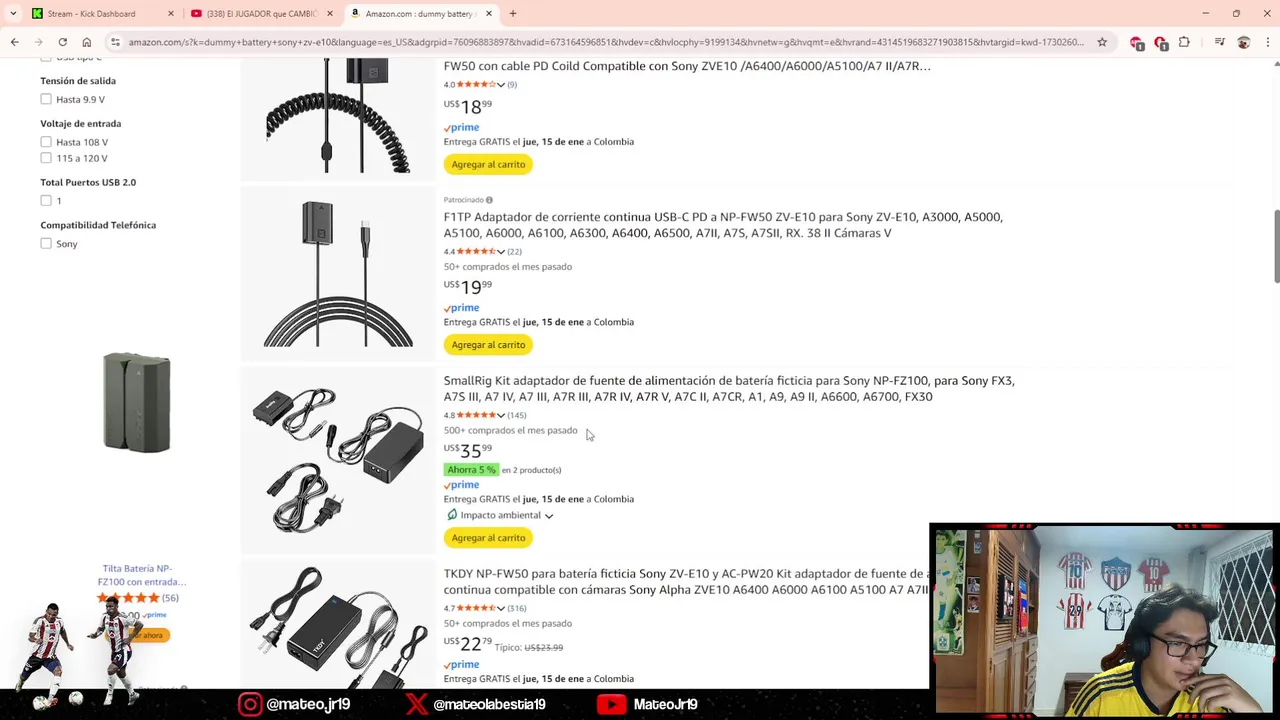This screenshot has height=720, width=1280.
Task: Click the site information icon in address bar
Action: pos(116,42)
